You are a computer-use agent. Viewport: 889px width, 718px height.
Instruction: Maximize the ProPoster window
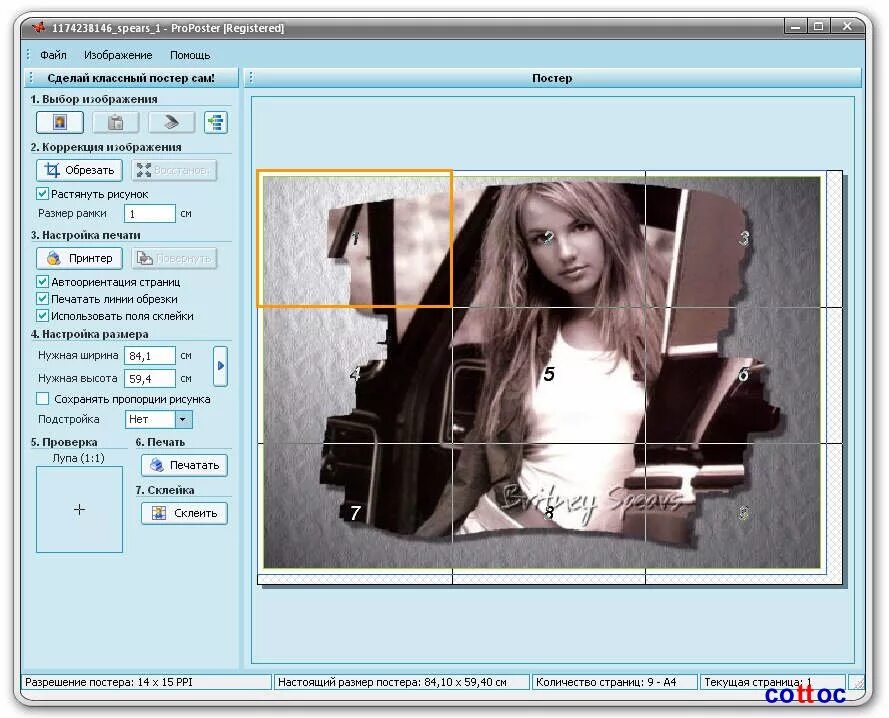point(819,26)
